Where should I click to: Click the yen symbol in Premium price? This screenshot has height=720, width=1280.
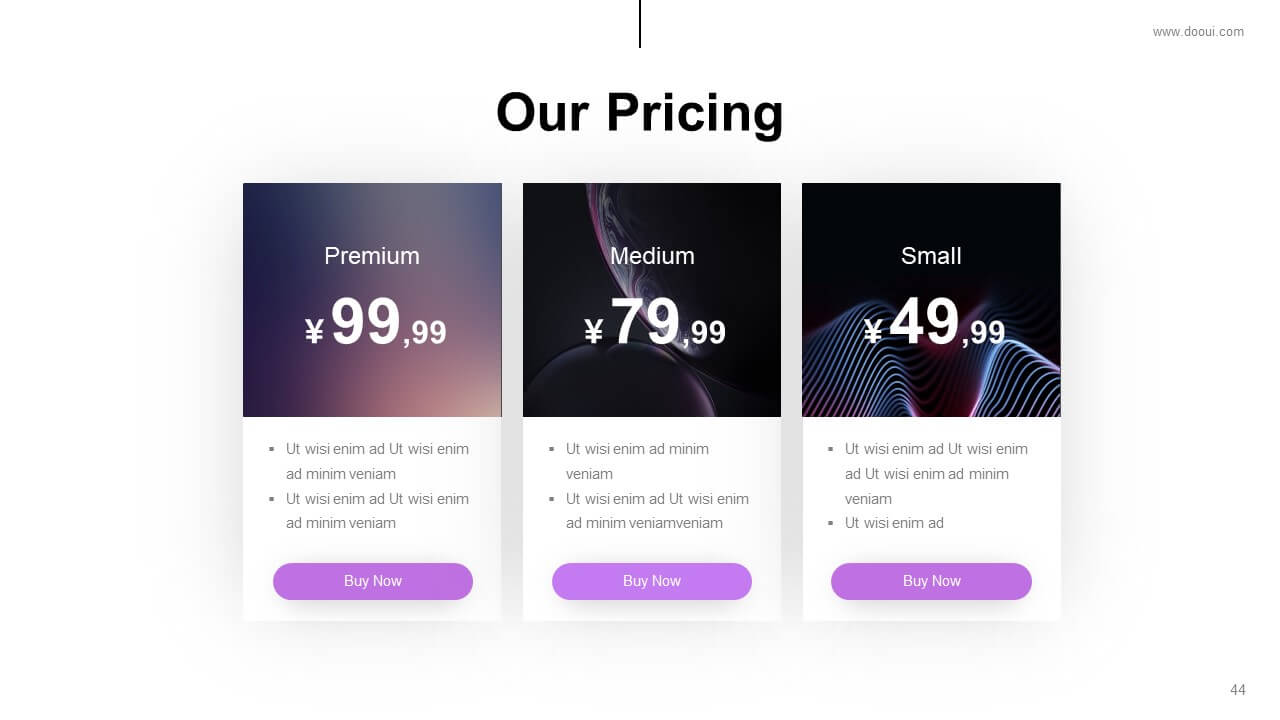click(x=314, y=331)
